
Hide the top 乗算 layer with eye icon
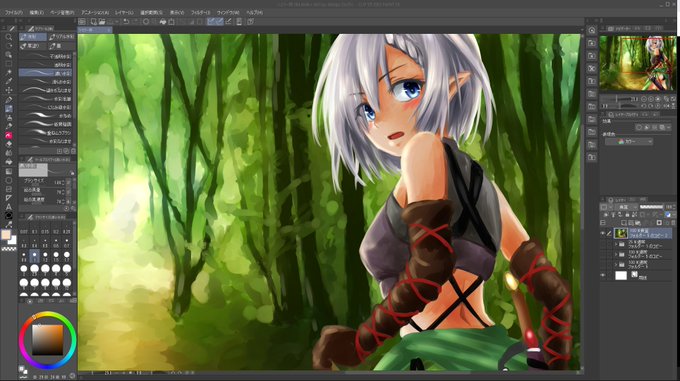point(603,233)
